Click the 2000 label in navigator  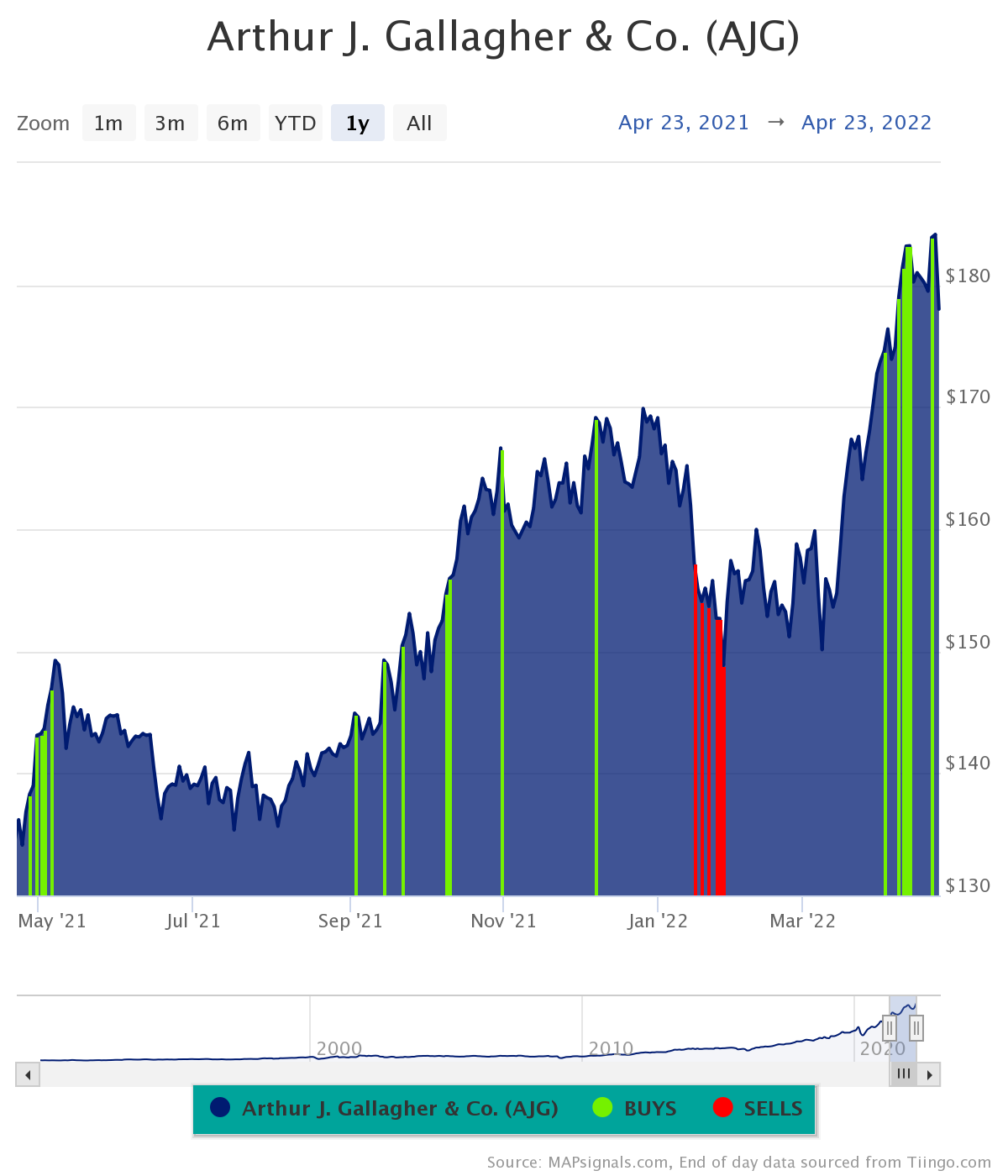coord(339,1048)
